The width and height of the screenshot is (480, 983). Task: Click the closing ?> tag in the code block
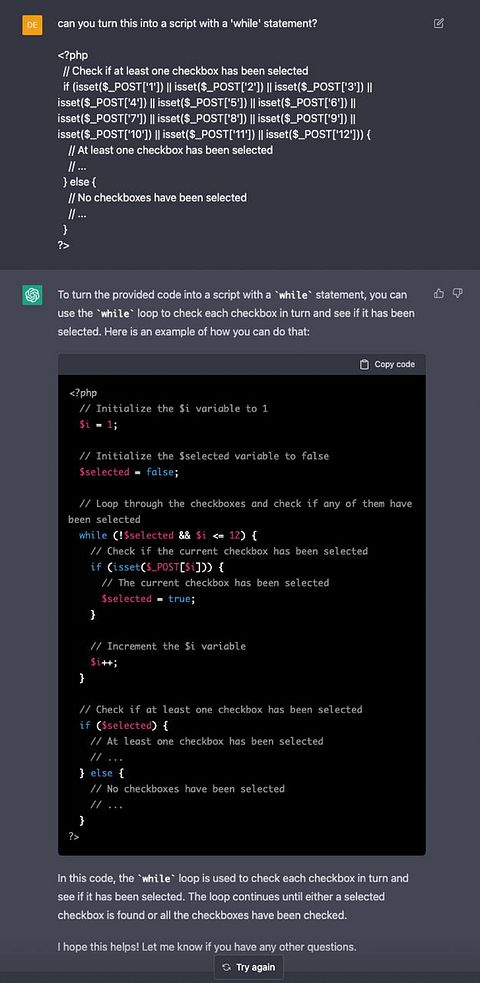point(74,836)
